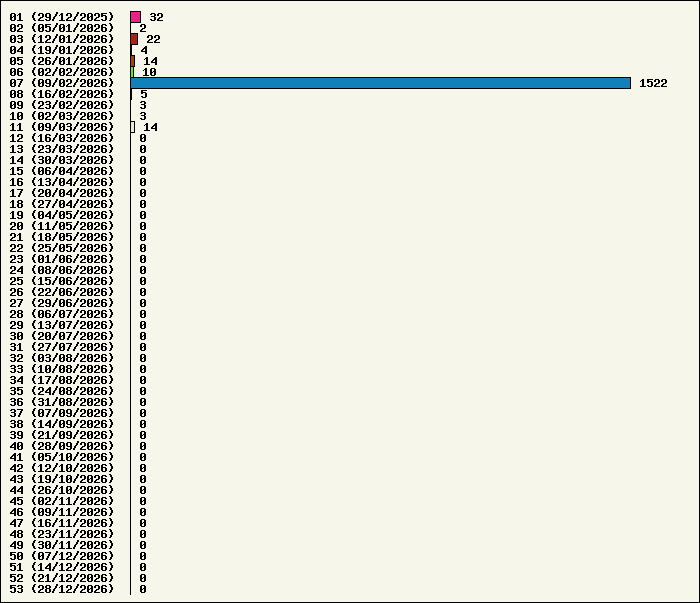Click the value 5 for week 08
The image size is (700, 603).
click(143, 94)
